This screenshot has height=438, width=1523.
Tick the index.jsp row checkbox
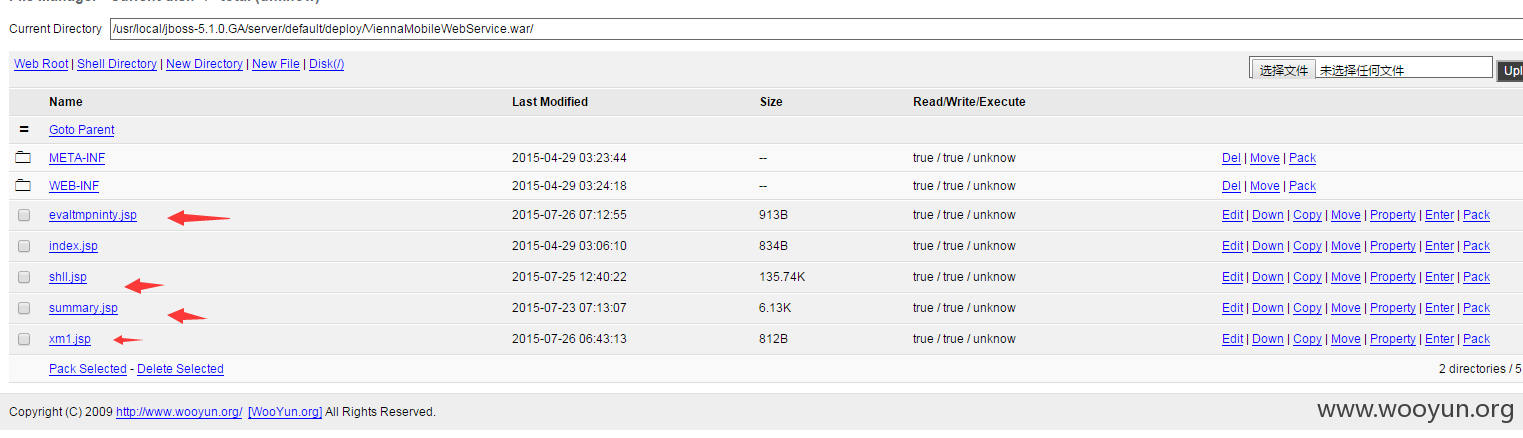(x=24, y=246)
